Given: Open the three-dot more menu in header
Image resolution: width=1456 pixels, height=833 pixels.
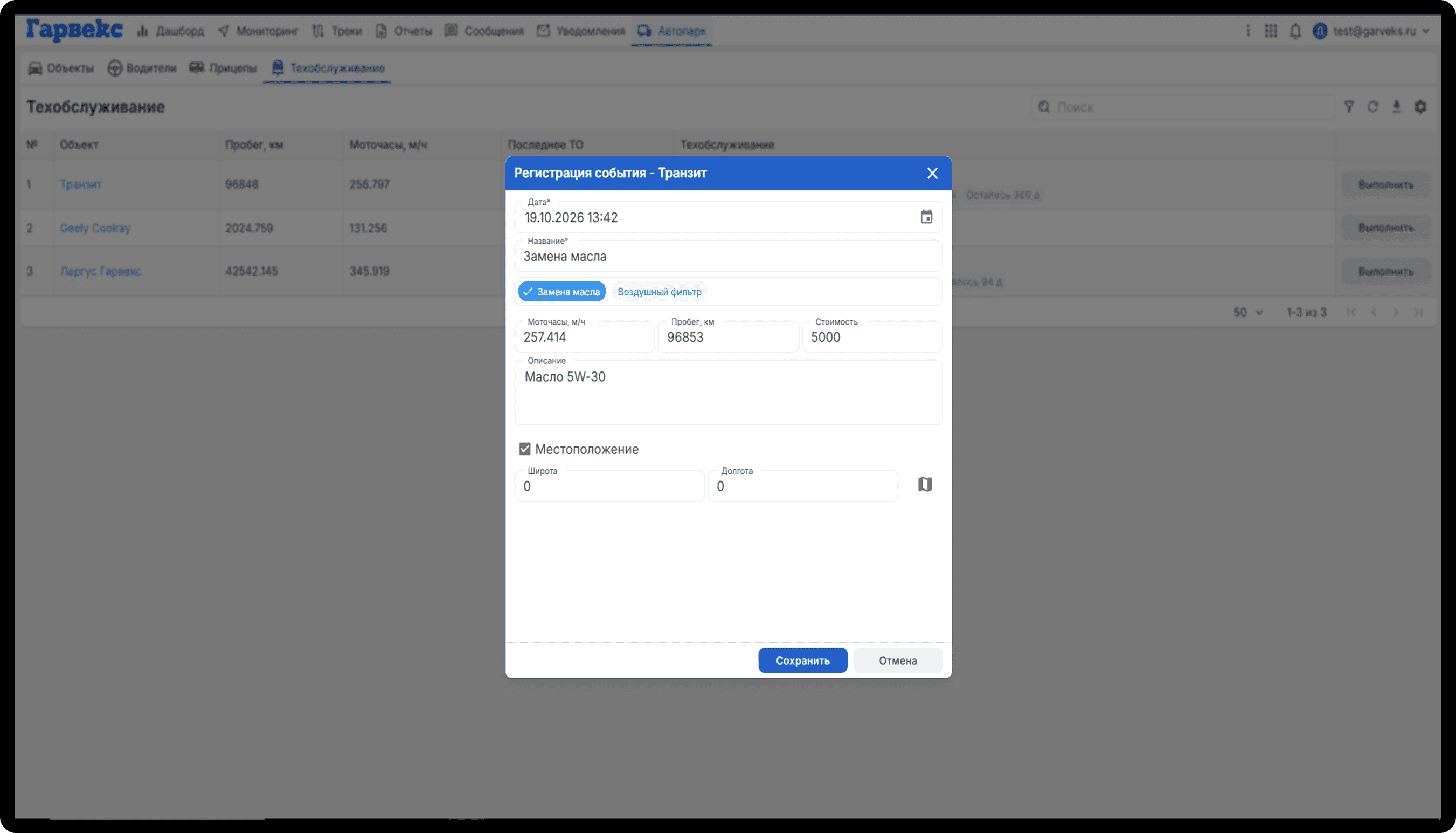Looking at the screenshot, I should click(1248, 31).
